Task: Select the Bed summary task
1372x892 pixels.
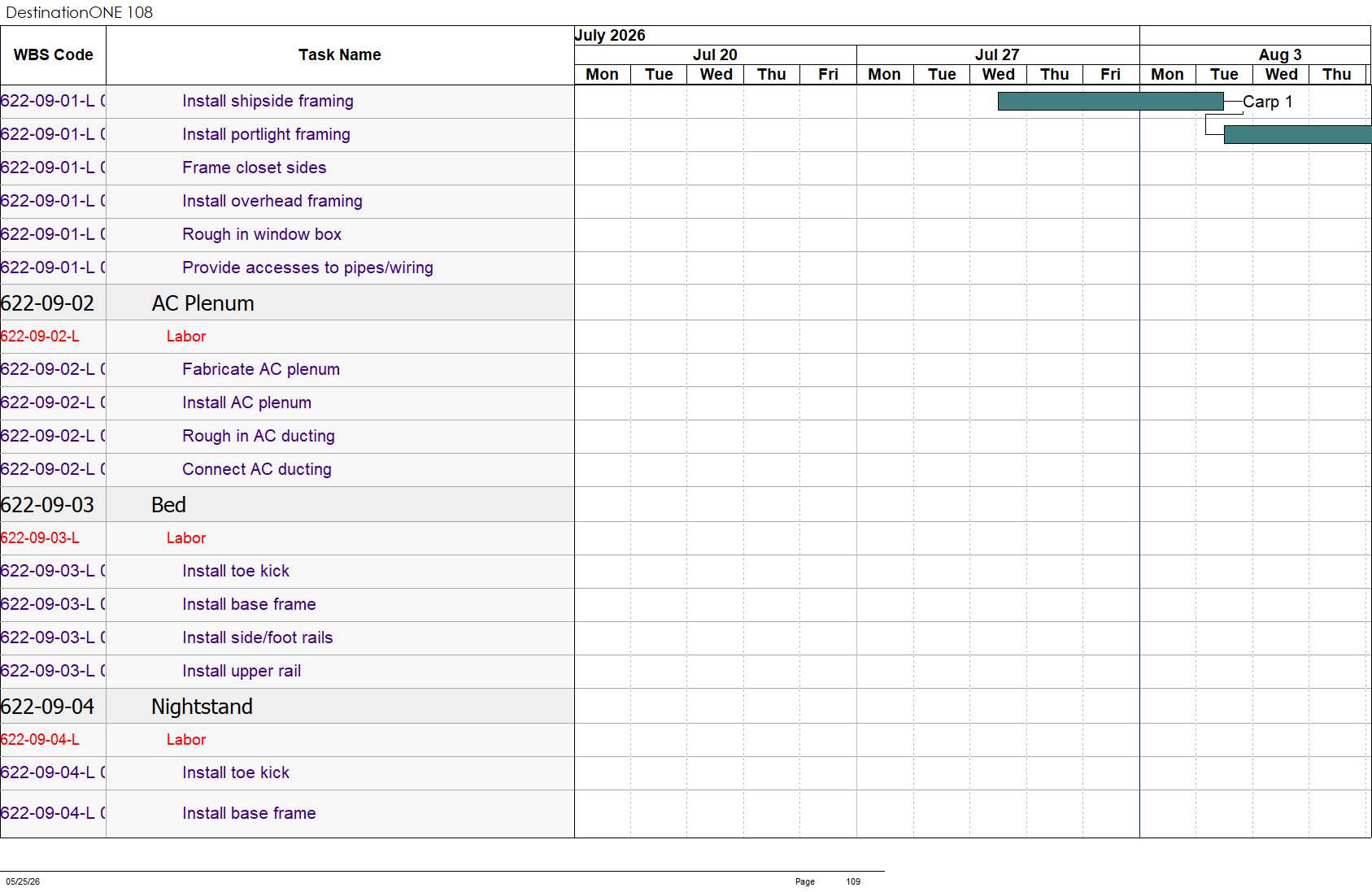Action: [x=168, y=505]
